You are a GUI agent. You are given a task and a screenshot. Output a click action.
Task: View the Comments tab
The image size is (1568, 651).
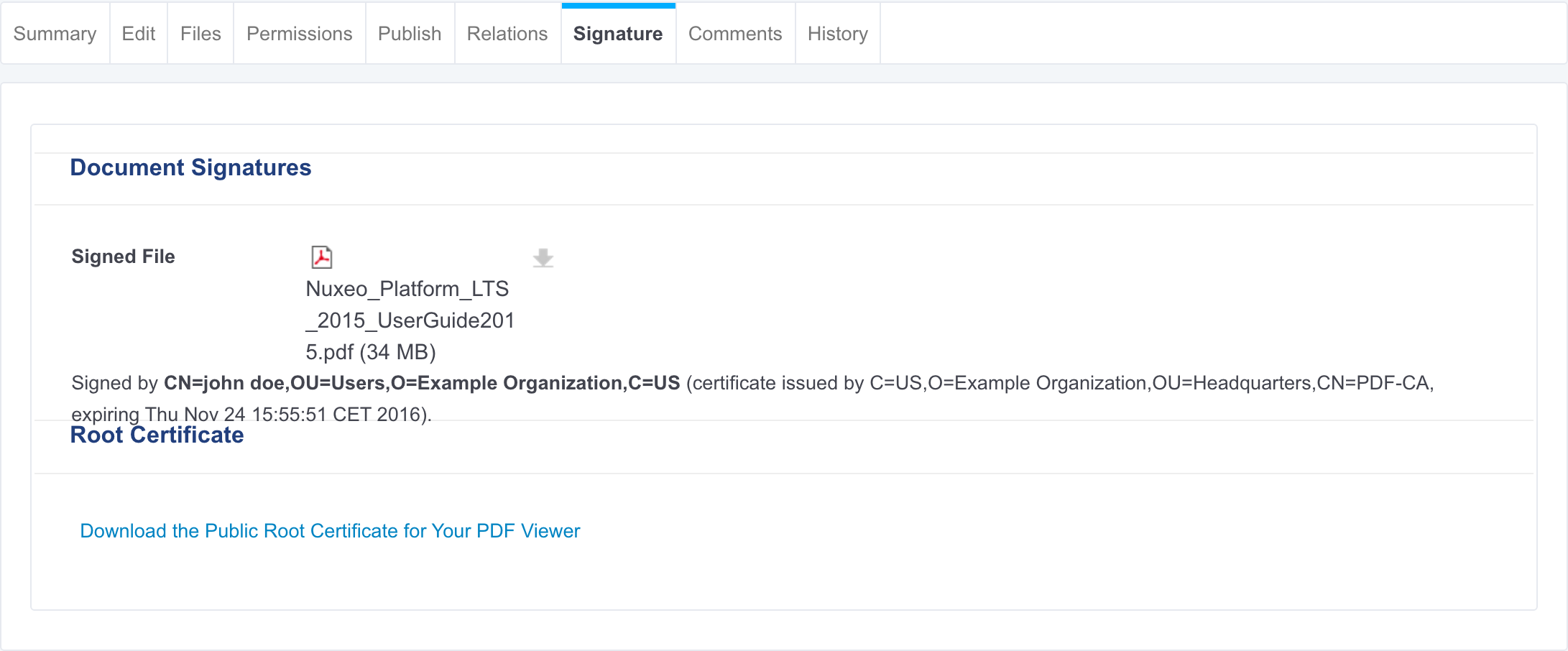coord(735,34)
